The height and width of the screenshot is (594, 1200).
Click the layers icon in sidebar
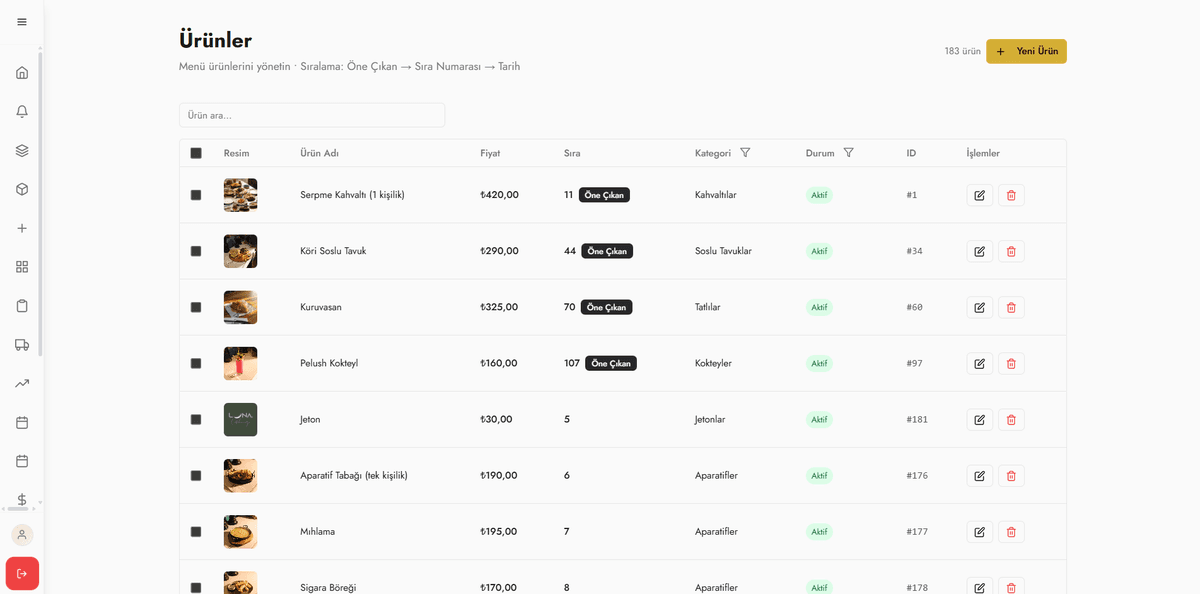tap(22, 150)
